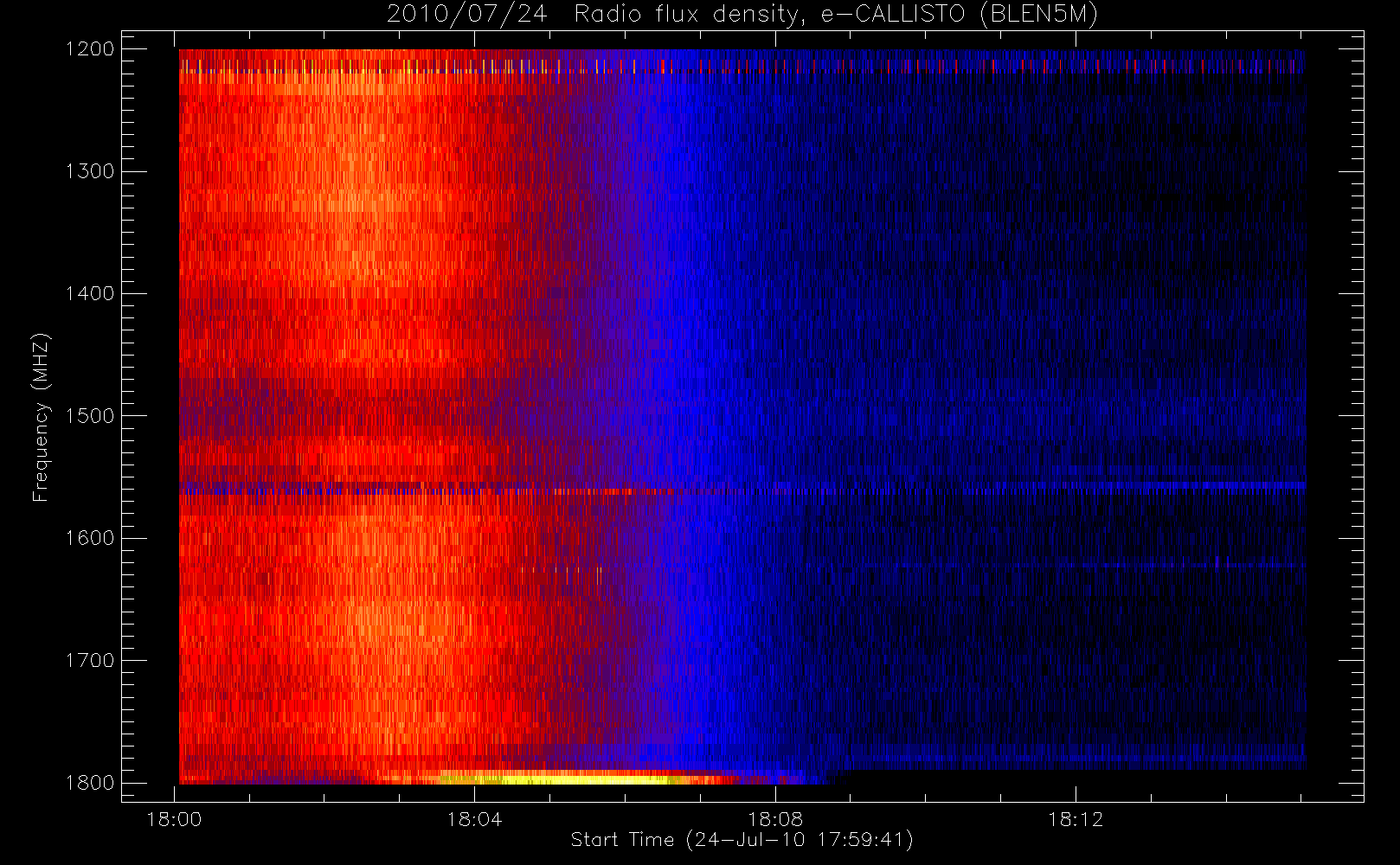Click the 1200 frequency tick label

coord(90,49)
